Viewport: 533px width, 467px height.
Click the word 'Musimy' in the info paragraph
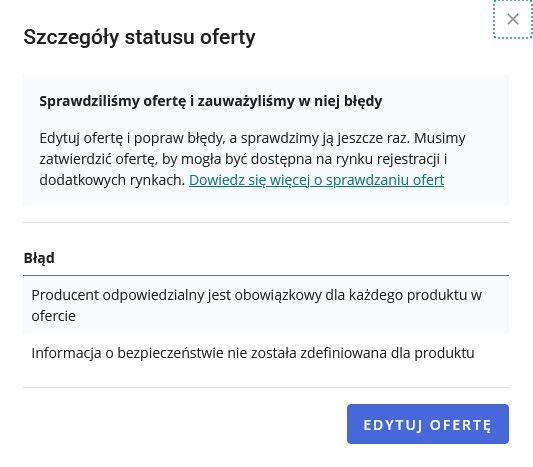point(440,138)
